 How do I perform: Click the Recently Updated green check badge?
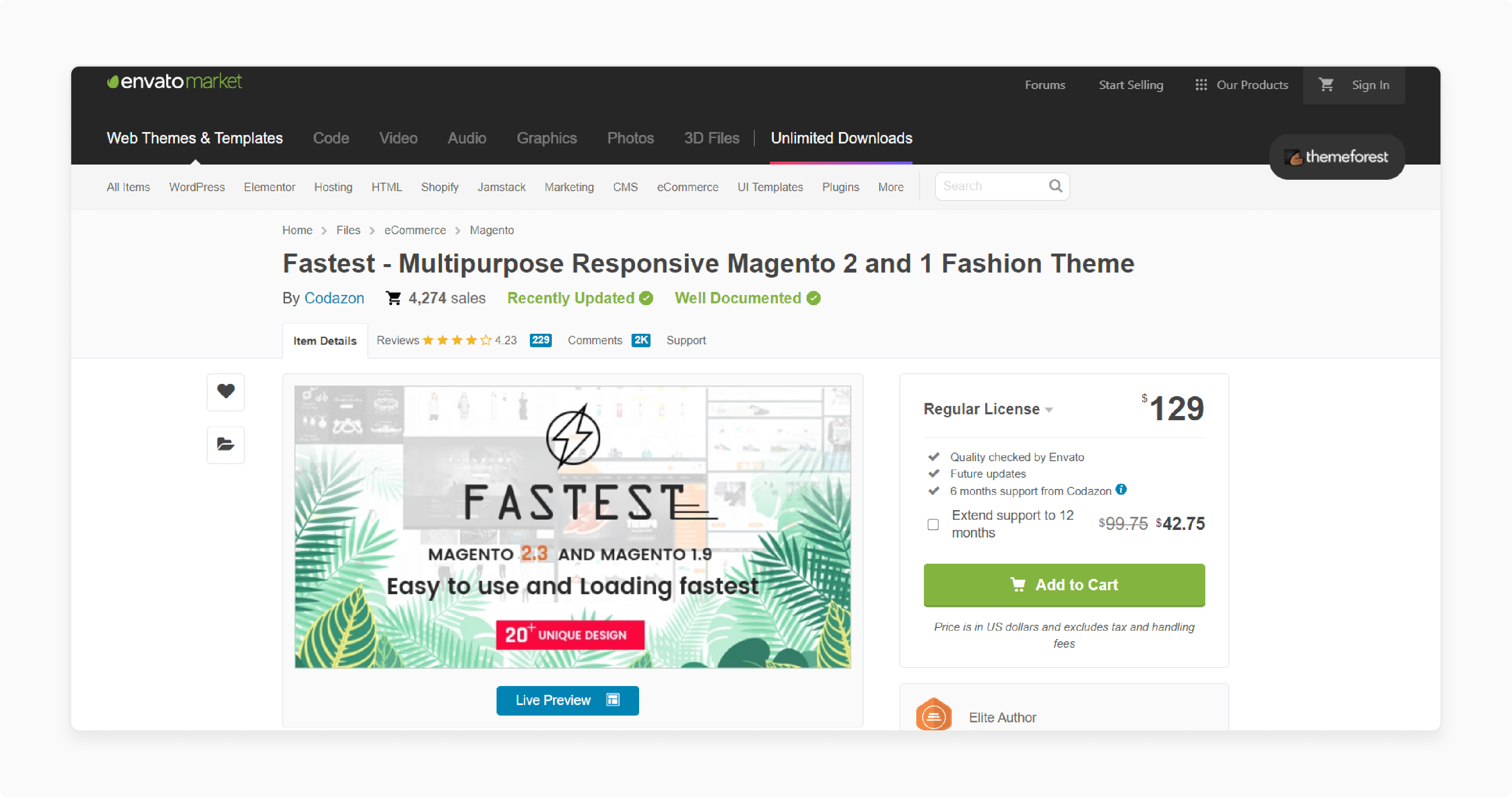[x=646, y=298]
